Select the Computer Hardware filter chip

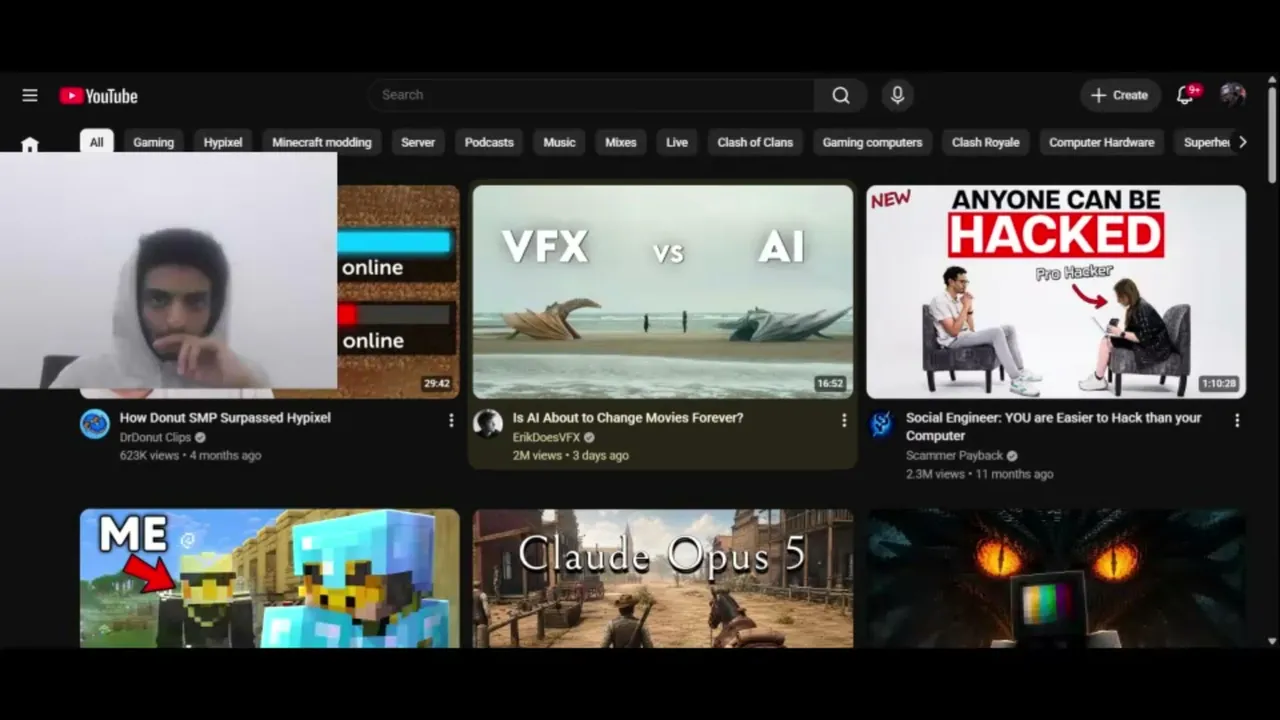pos(1101,142)
